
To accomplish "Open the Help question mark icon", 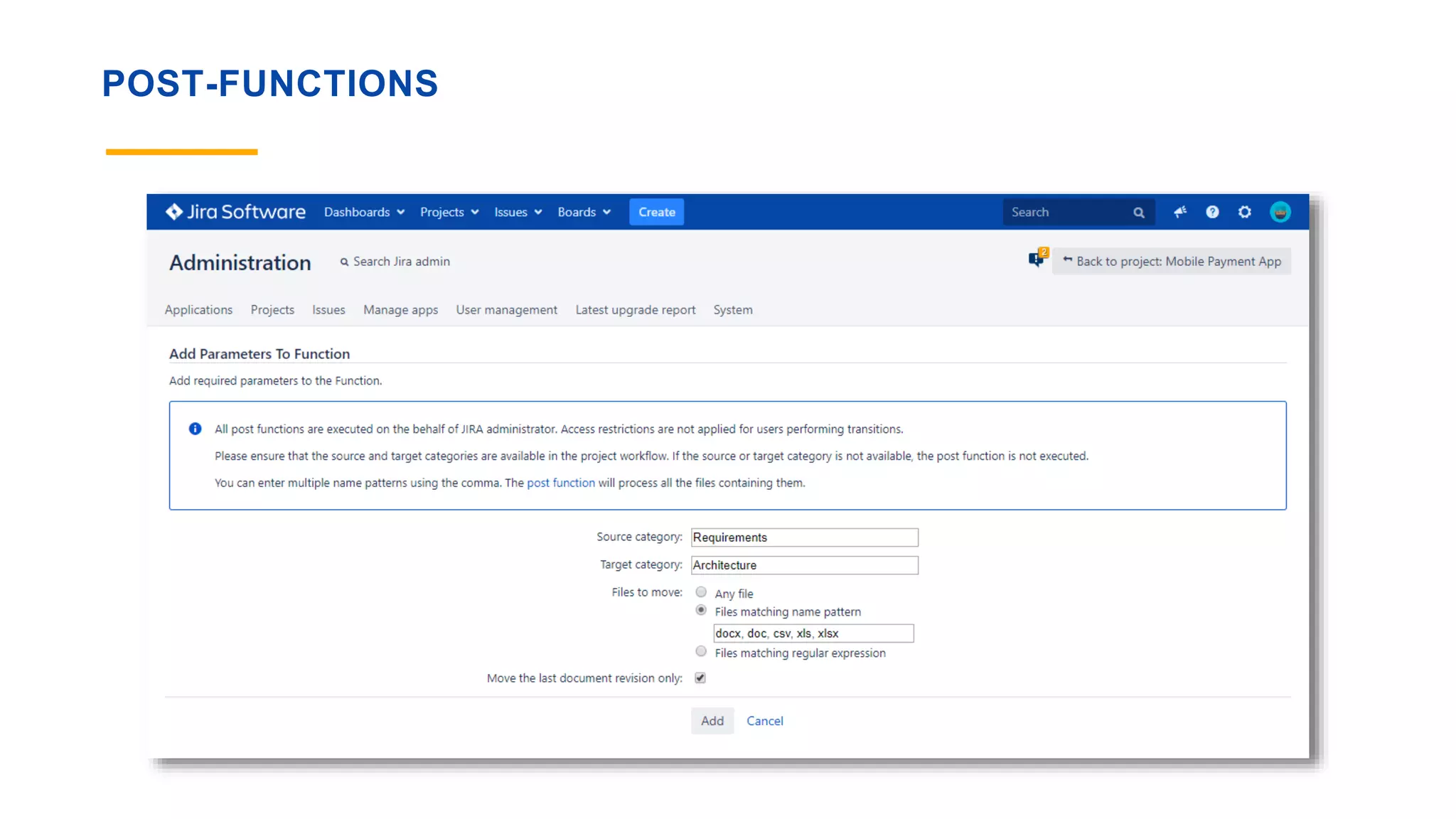I will pyautogui.click(x=1212, y=212).
